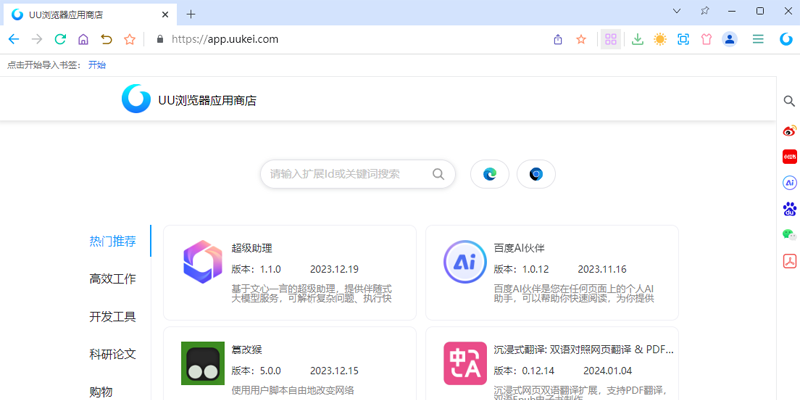The height and width of the screenshot is (400, 800).
Task: Open the 沉浸式翻译 extension title
Action: [x=584, y=350]
